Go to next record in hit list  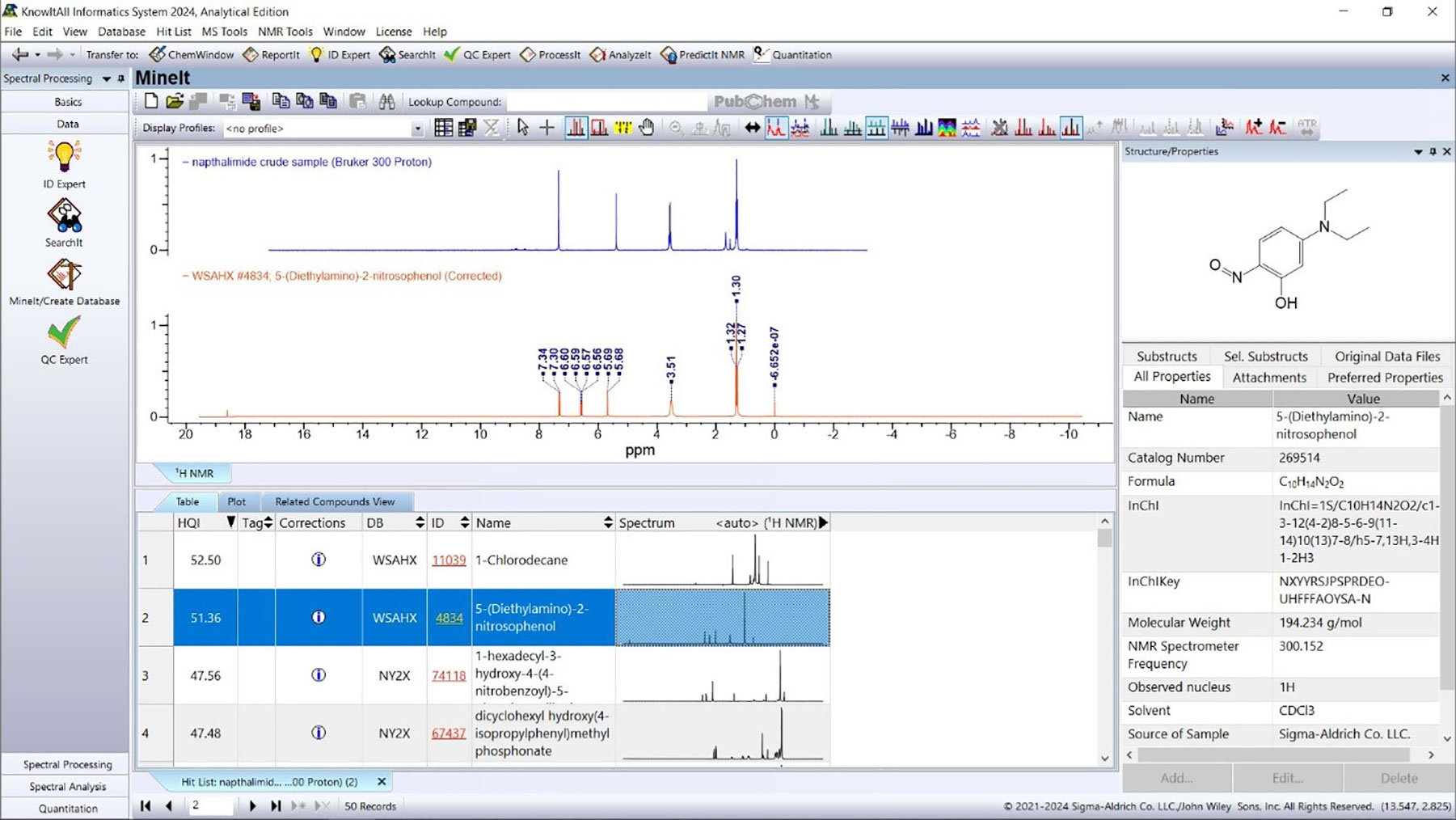[x=252, y=806]
